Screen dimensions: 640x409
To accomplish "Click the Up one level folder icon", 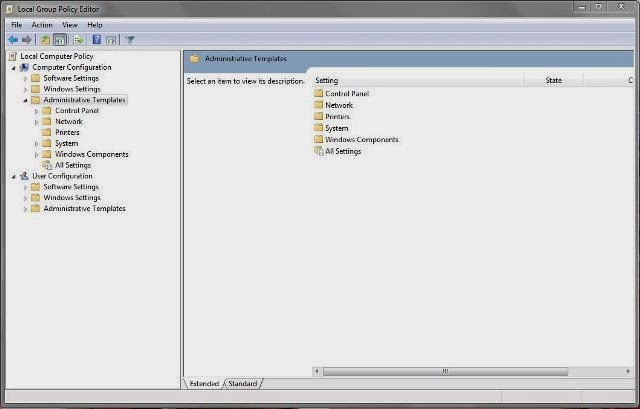I will [45, 40].
